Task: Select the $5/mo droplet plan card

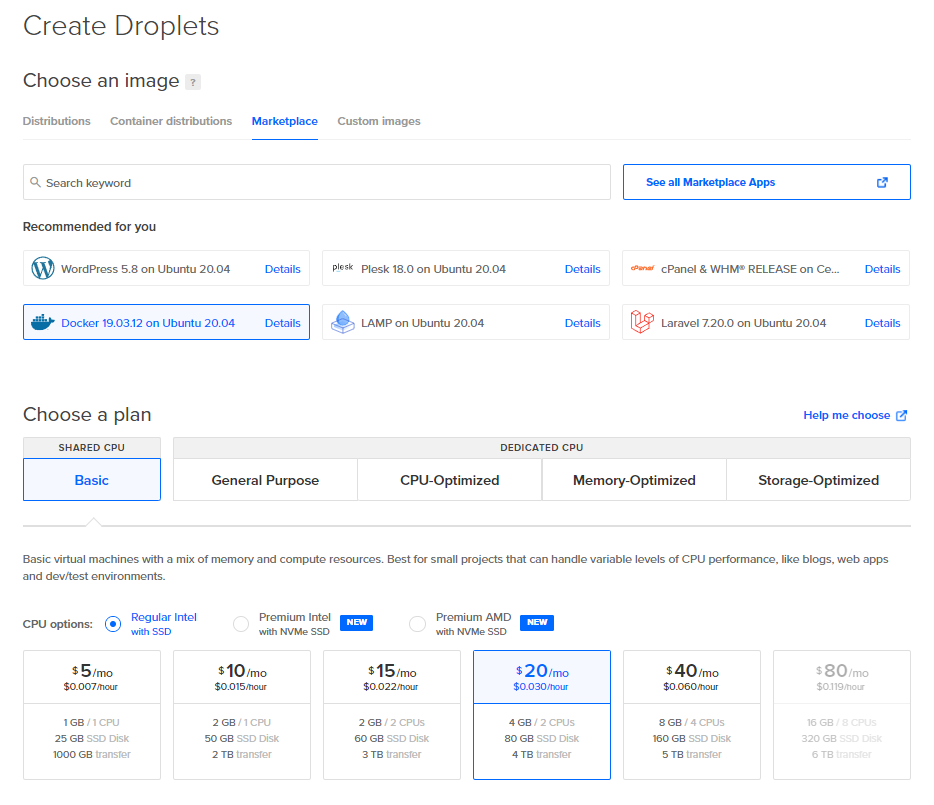Action: pos(92,714)
